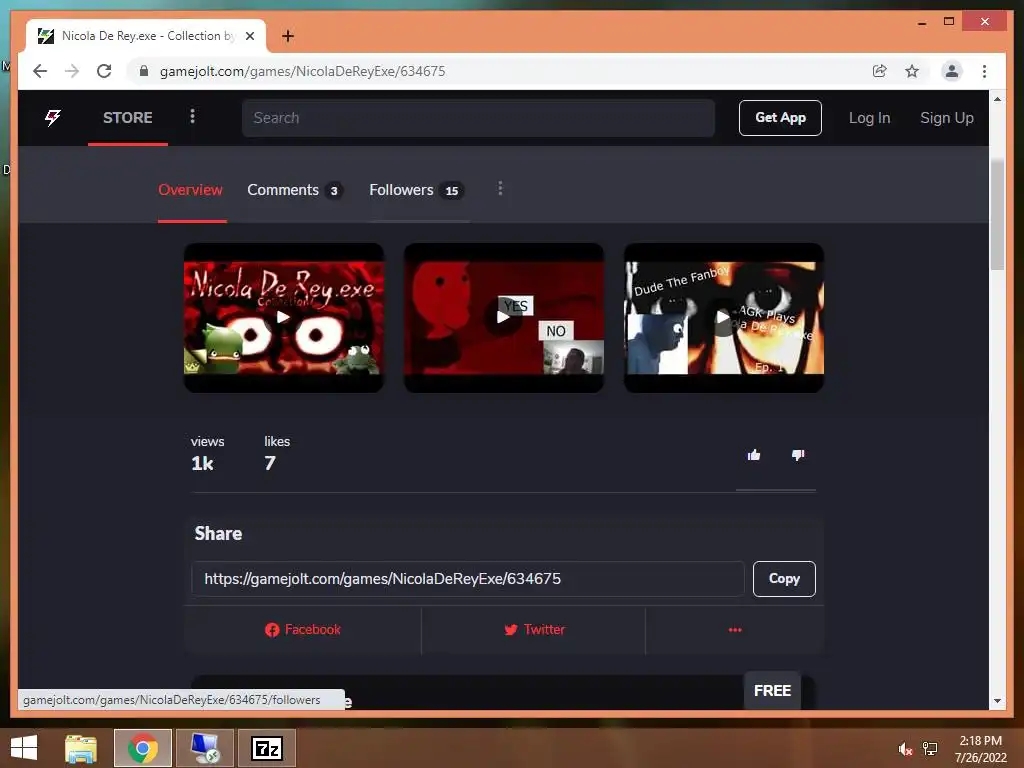Select the share URL text field
The image size is (1024, 768).
[x=468, y=579]
